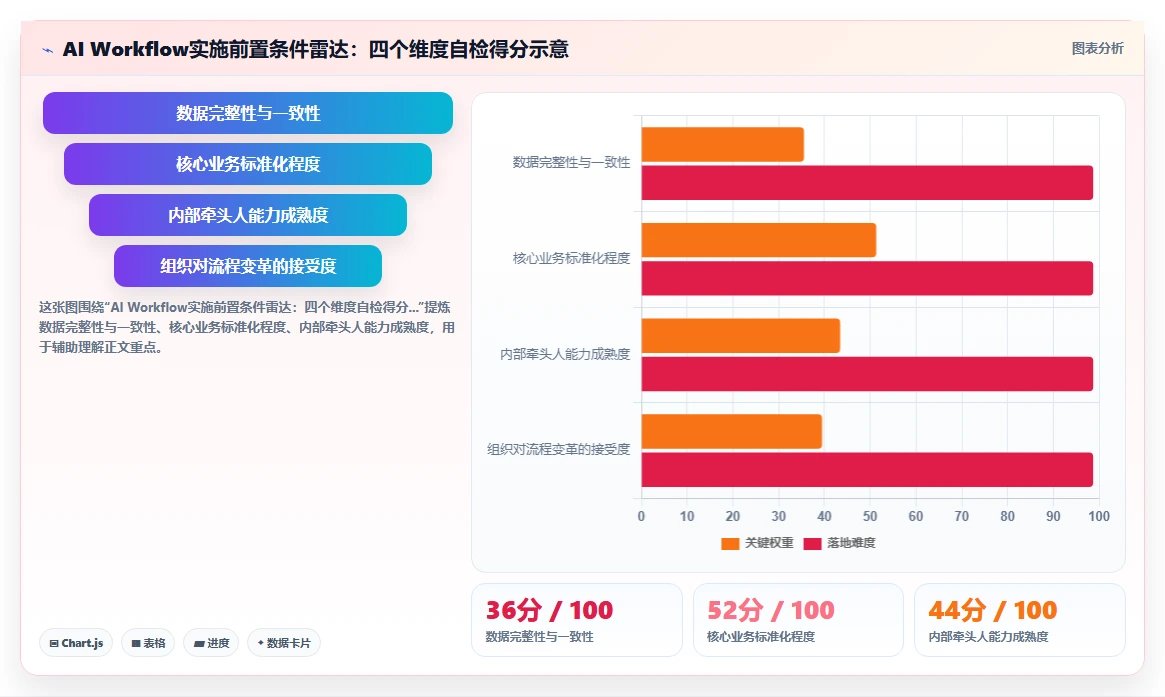Click red bar for 数据完整性与一致性
Screen dimensions: 1165x697
click(x=867, y=183)
